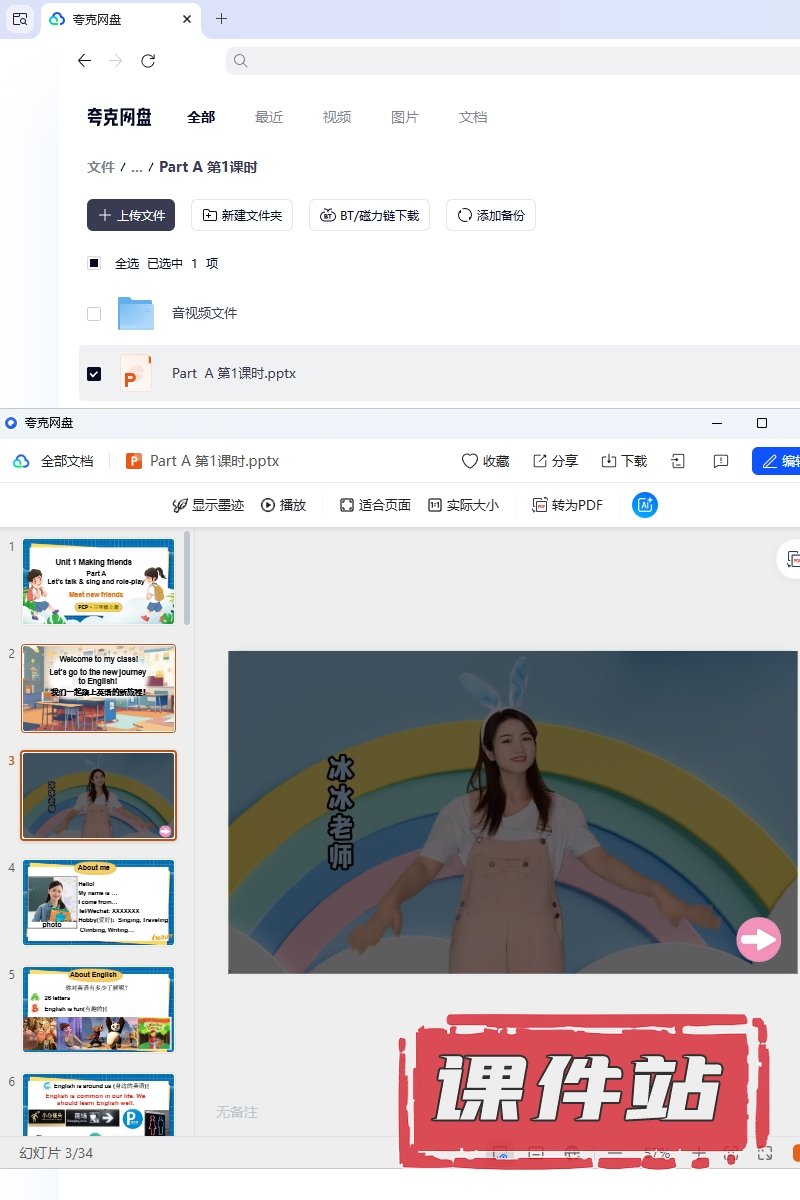Open the 文档 category tab
800x1200 pixels.
[x=473, y=117]
